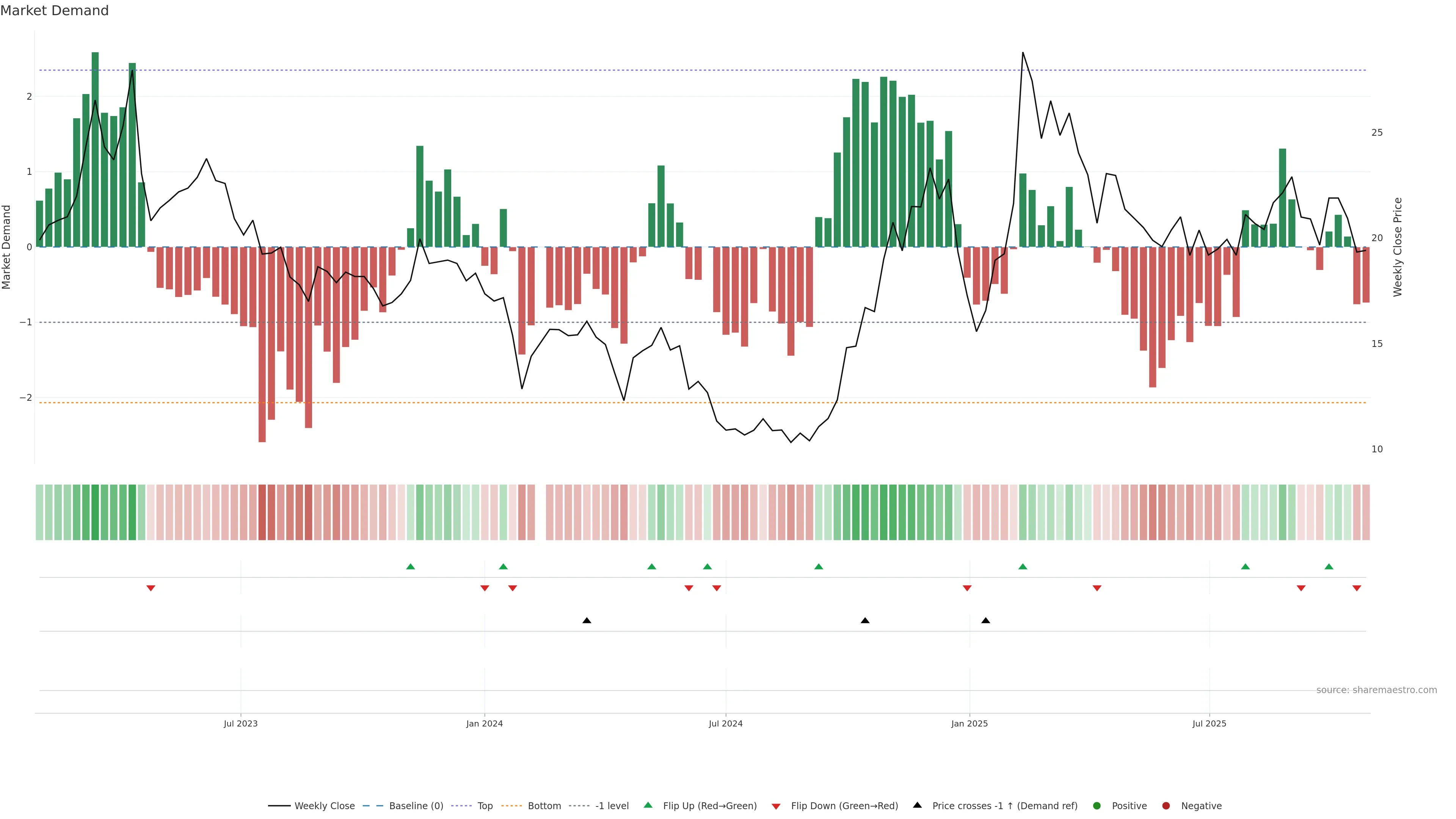This screenshot has width=1456, height=819.
Task: Click the green Flip Up triangle in legend
Action: 648,805
